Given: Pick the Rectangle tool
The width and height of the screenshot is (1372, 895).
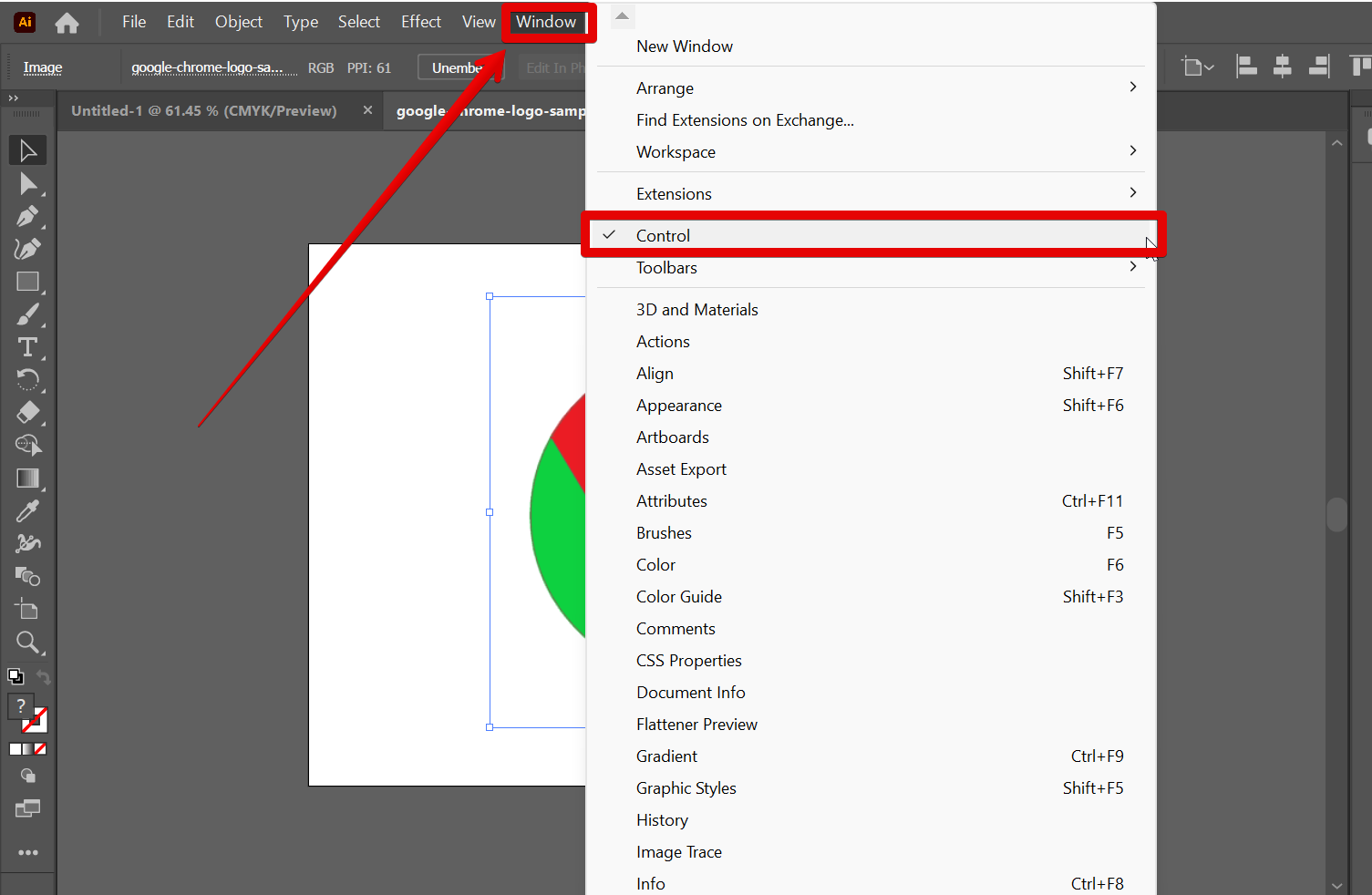Looking at the screenshot, I should coord(27,283).
